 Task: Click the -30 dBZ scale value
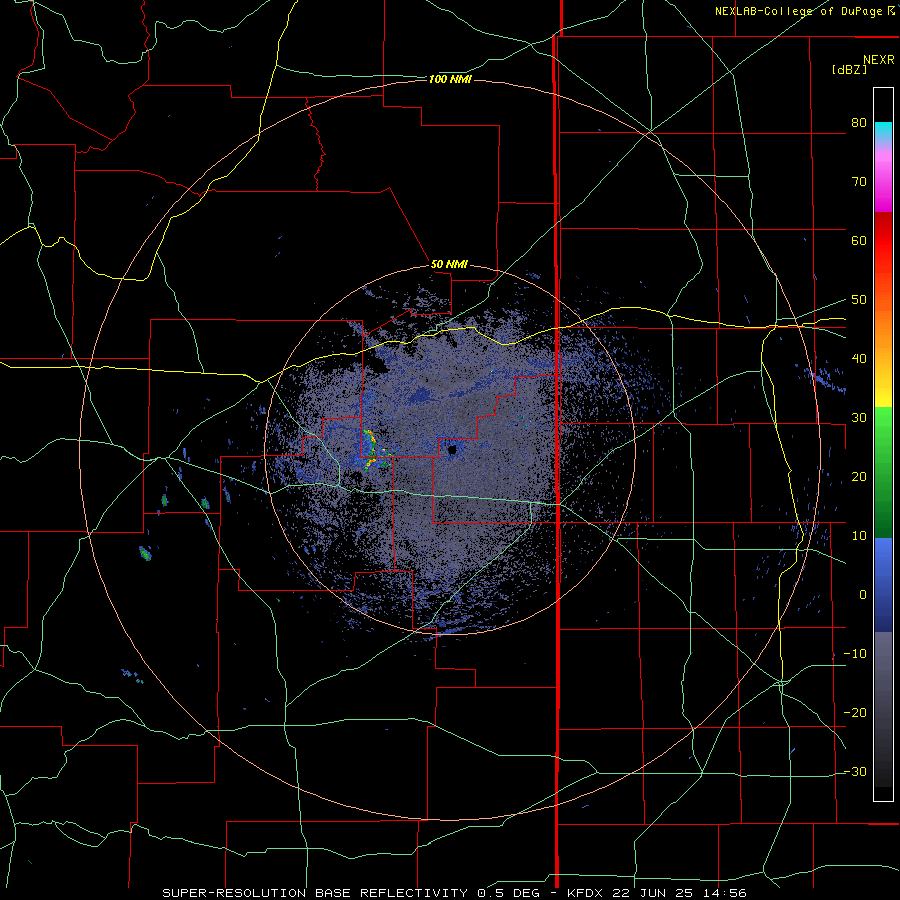pos(855,772)
